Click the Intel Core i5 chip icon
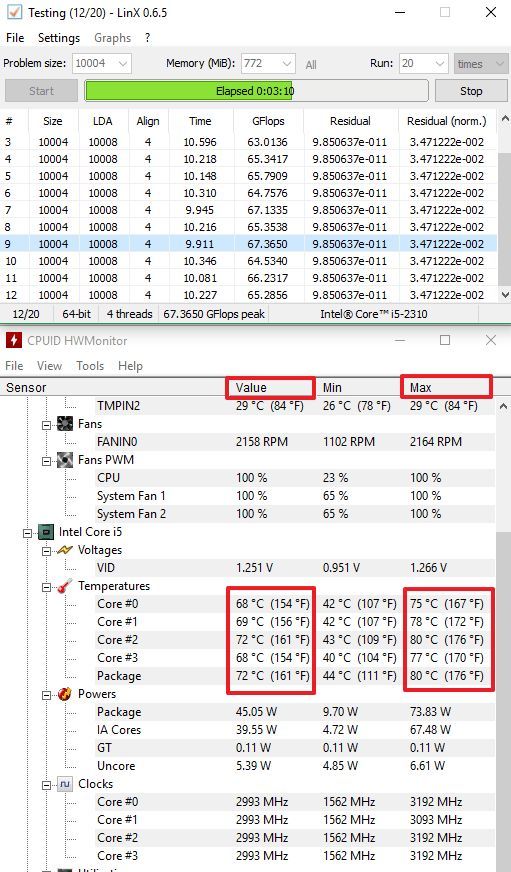This screenshot has width=511, height=872. 46,532
